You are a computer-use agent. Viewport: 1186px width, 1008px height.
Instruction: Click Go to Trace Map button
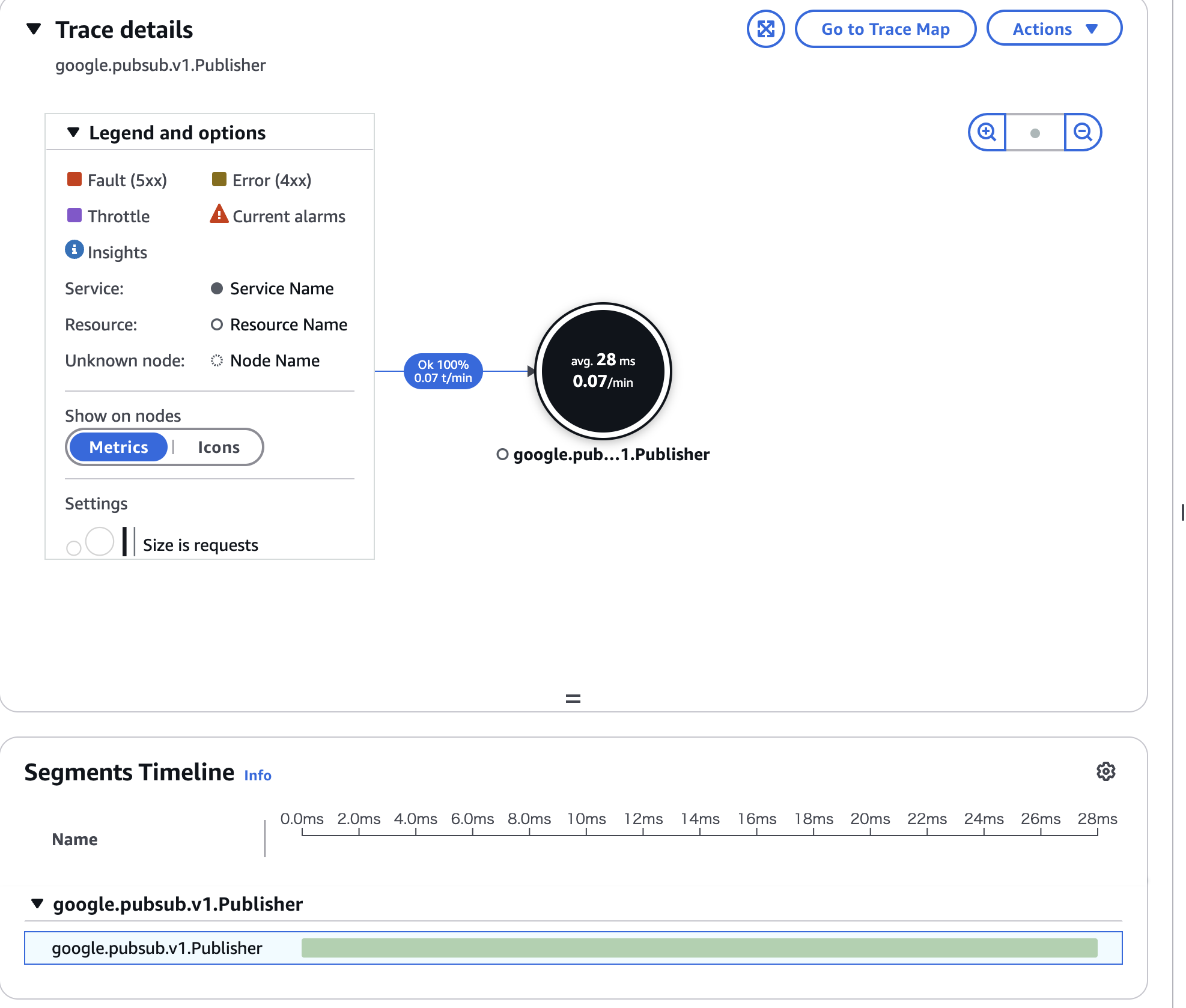[x=885, y=29]
